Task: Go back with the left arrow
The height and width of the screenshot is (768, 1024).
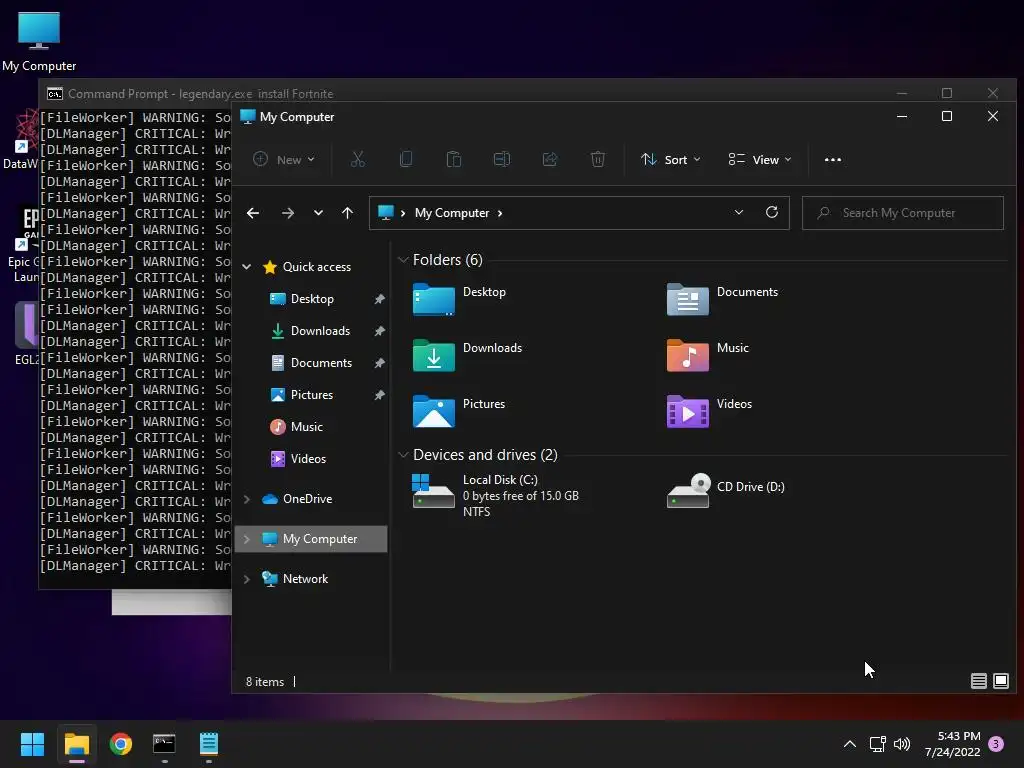Action: [253, 213]
